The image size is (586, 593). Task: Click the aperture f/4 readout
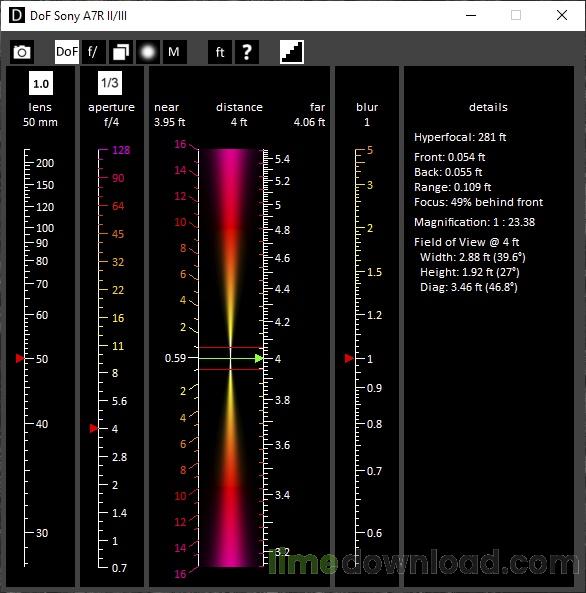[x=111, y=122]
